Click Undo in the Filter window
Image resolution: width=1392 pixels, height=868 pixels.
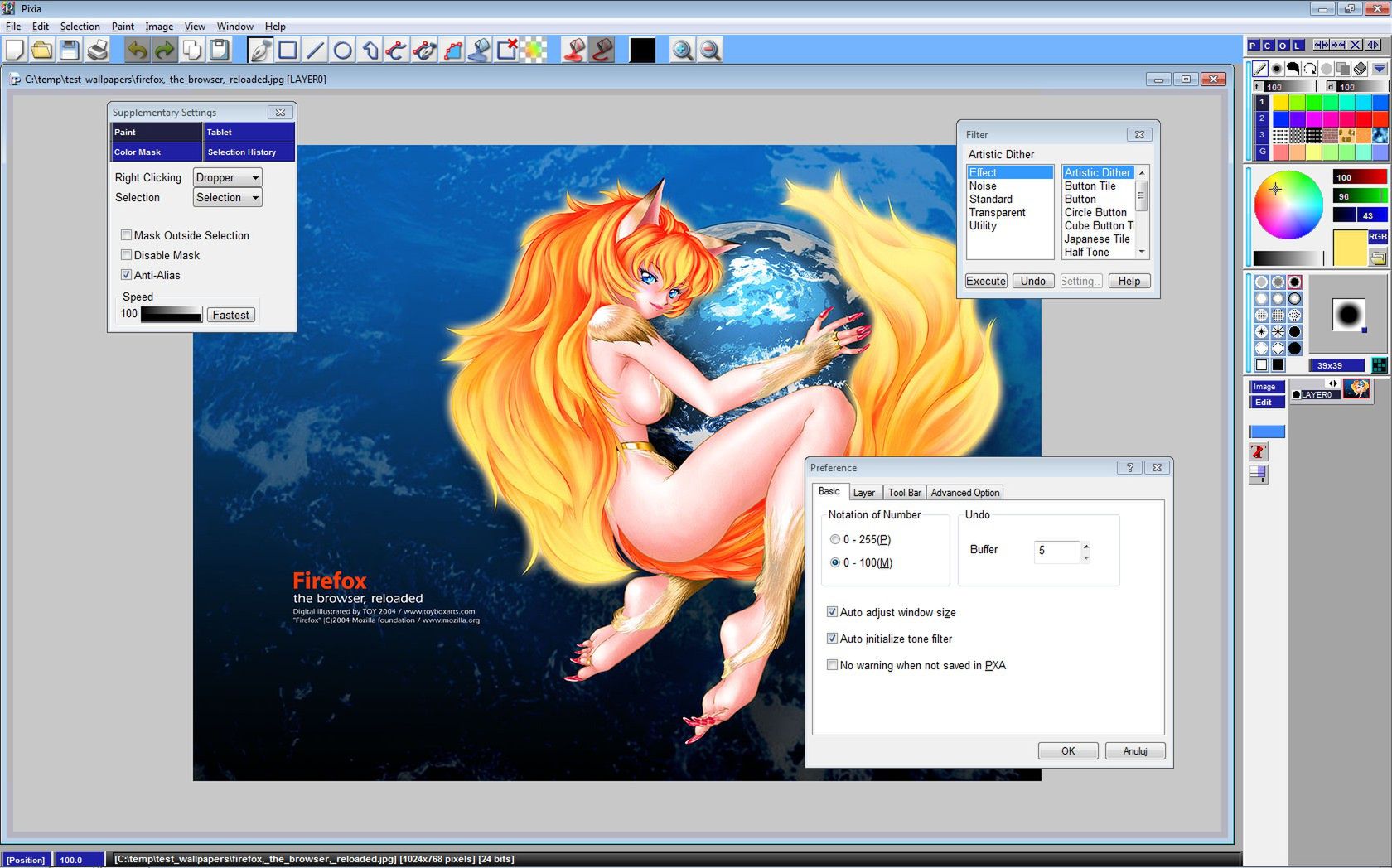pyautogui.click(x=1033, y=281)
